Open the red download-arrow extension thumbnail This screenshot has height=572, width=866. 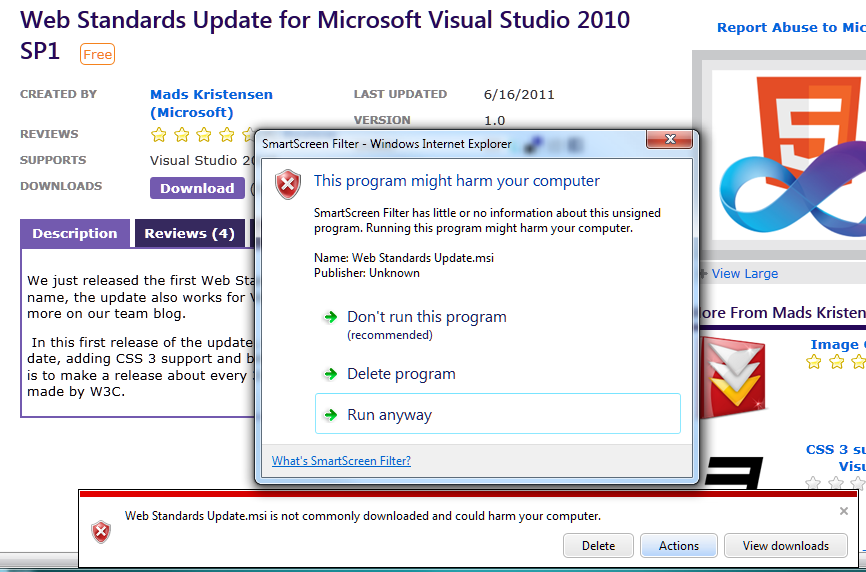[732, 377]
